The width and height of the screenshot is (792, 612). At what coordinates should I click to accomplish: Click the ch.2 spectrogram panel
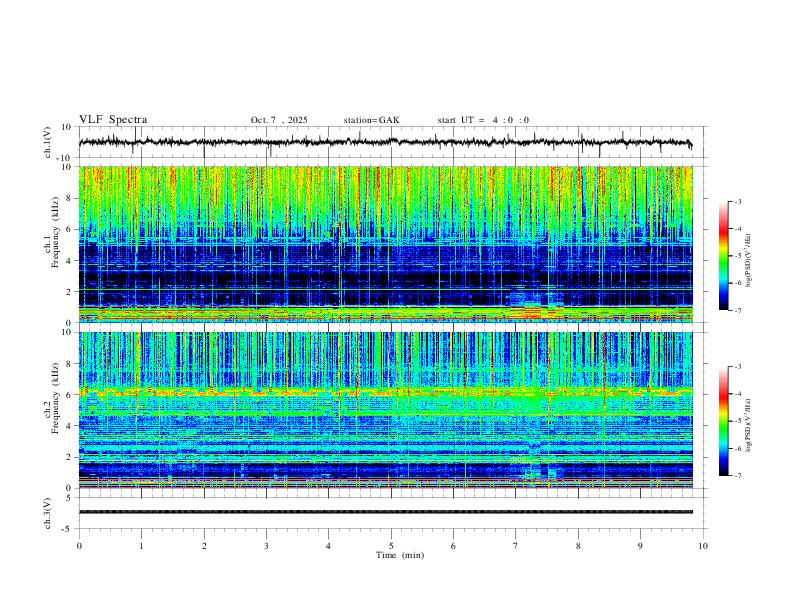point(385,410)
